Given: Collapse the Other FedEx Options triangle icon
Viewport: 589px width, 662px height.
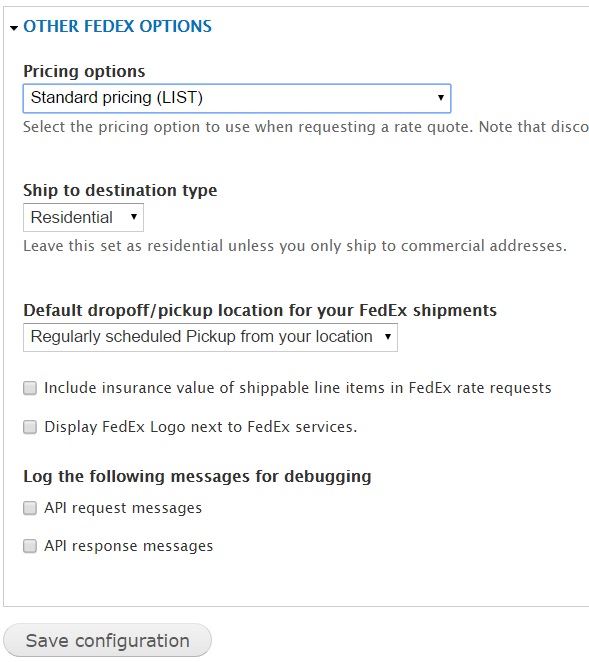Looking at the screenshot, I should coord(14,28).
